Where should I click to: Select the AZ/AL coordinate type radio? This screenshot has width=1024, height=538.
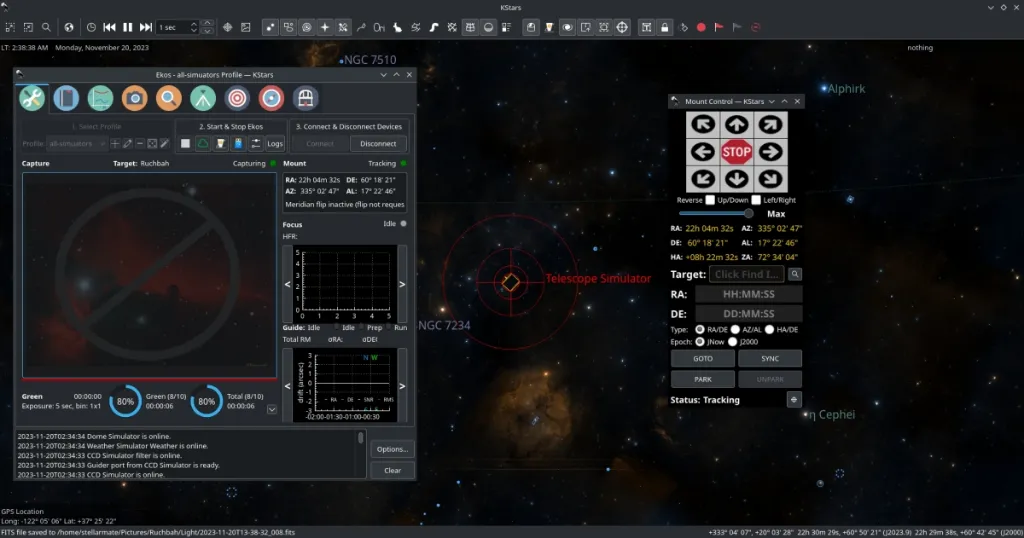click(x=735, y=330)
